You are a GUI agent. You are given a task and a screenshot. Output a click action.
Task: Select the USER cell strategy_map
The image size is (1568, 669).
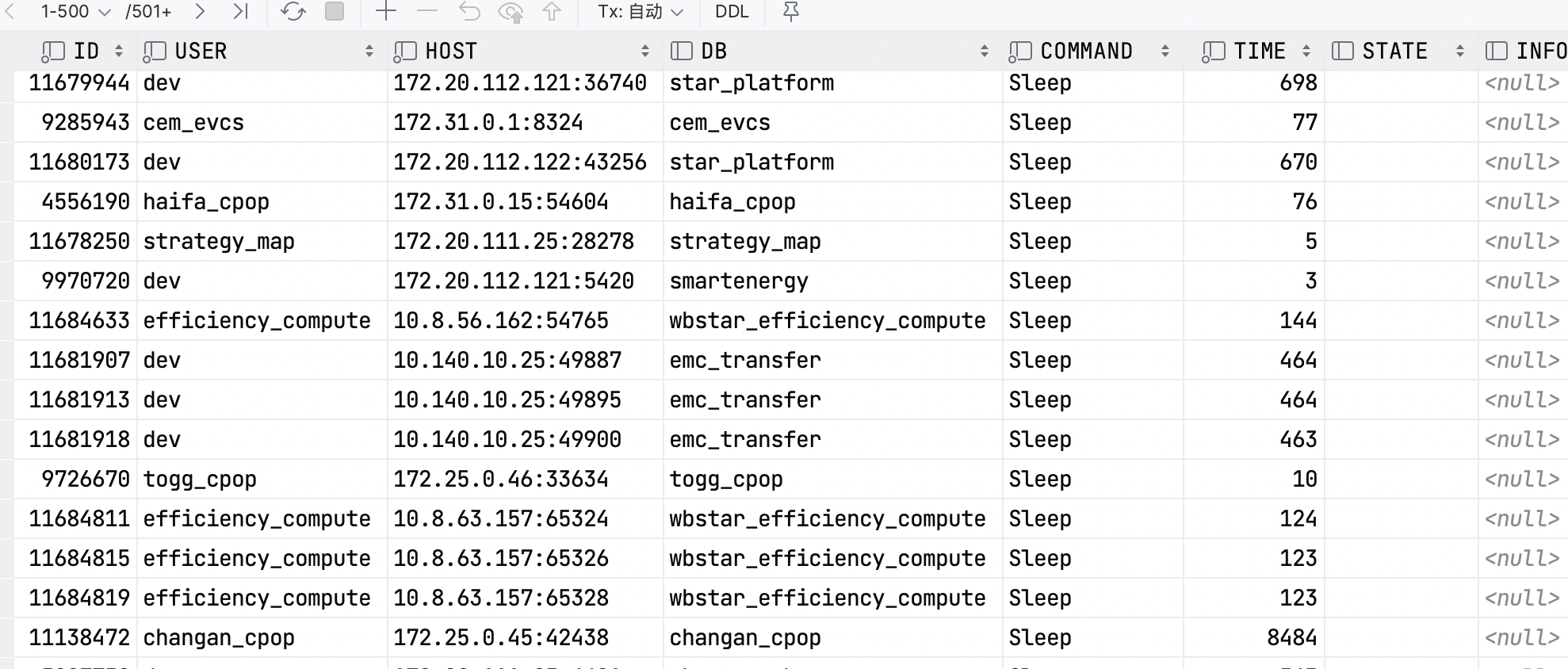262,241
